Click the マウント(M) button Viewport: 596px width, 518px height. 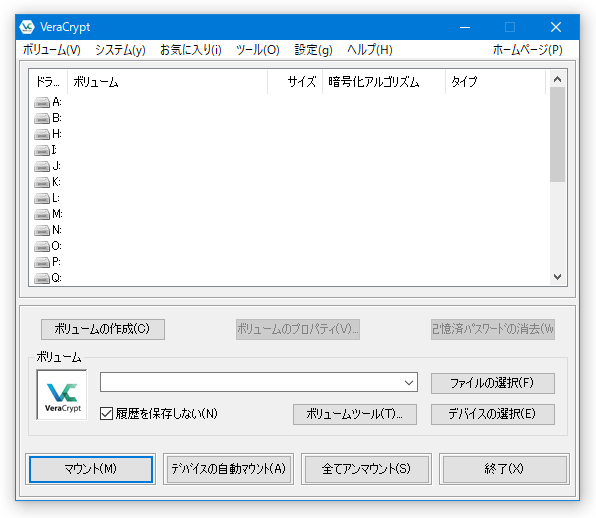click(x=91, y=469)
